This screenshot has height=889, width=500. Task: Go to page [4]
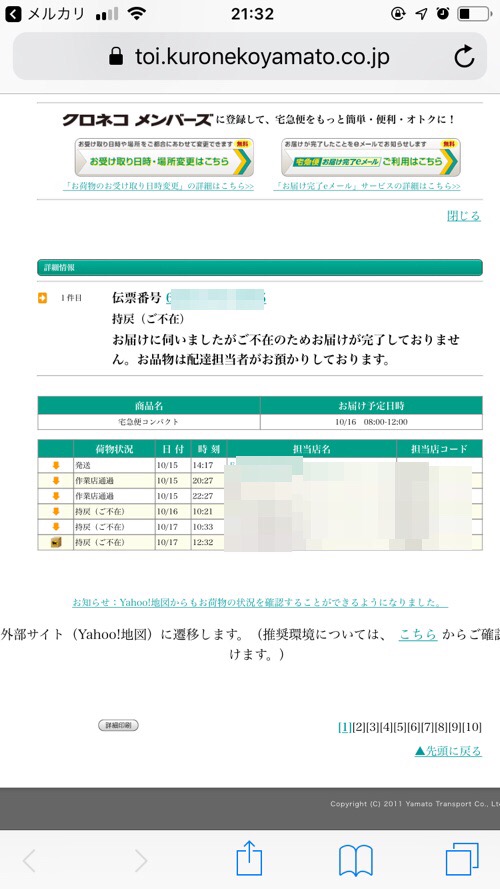point(386,727)
